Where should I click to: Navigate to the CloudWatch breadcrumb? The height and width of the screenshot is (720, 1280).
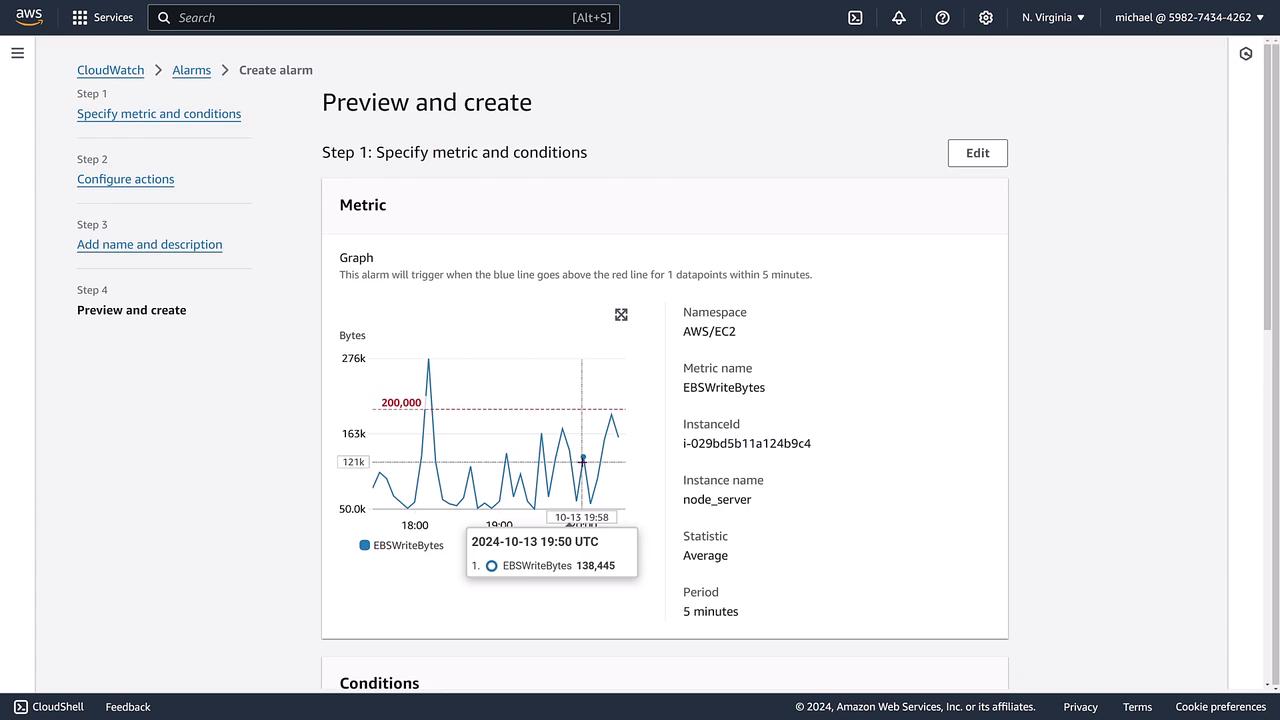tap(110, 70)
